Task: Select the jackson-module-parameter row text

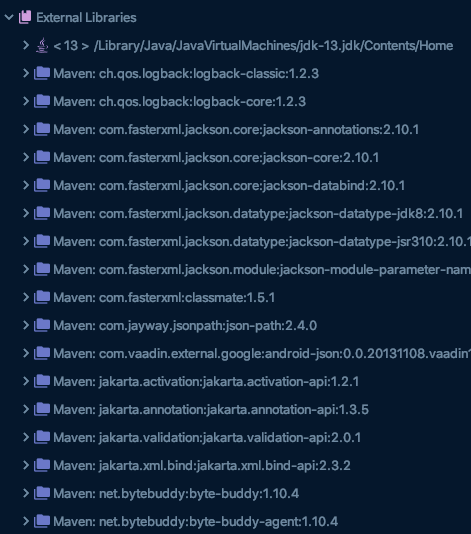Action: point(262,269)
